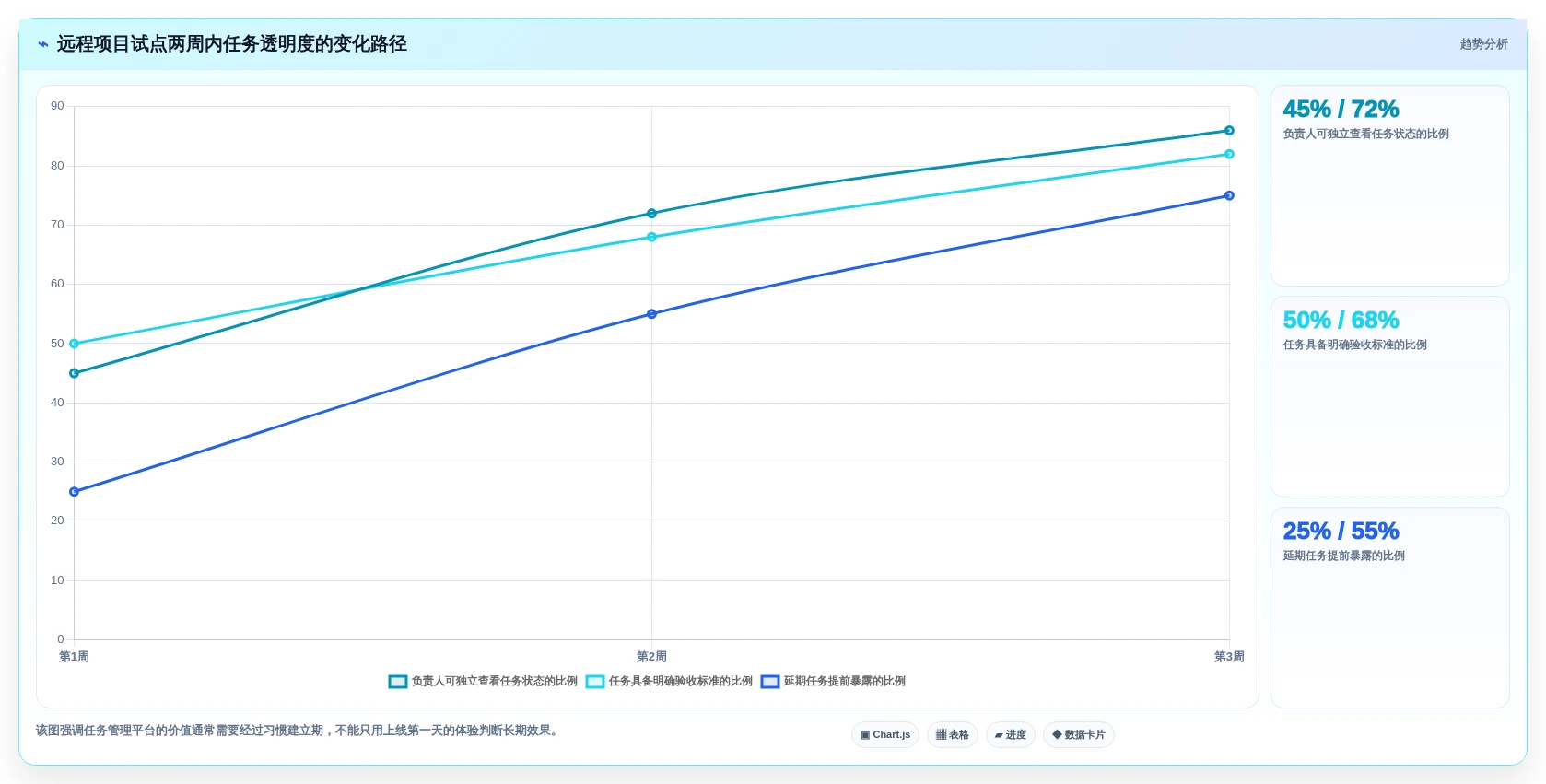Screen dimensions: 1546x784
Task: Click the card label 延期任务提前暴露的比例
Action: point(1343,556)
